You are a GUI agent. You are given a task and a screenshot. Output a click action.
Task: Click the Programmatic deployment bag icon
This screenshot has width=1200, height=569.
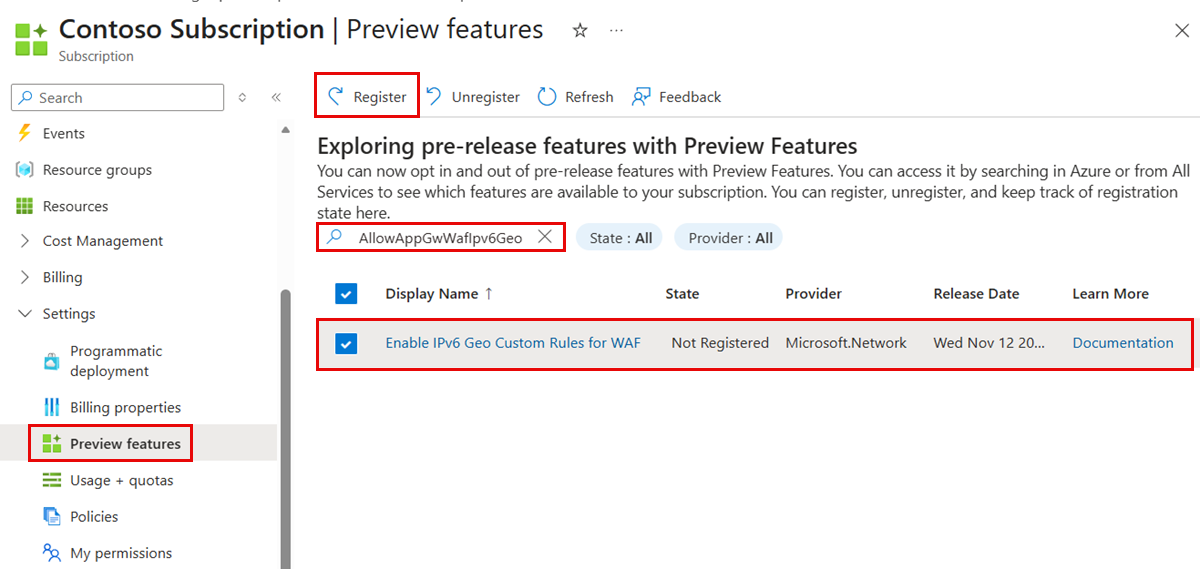[52, 361]
